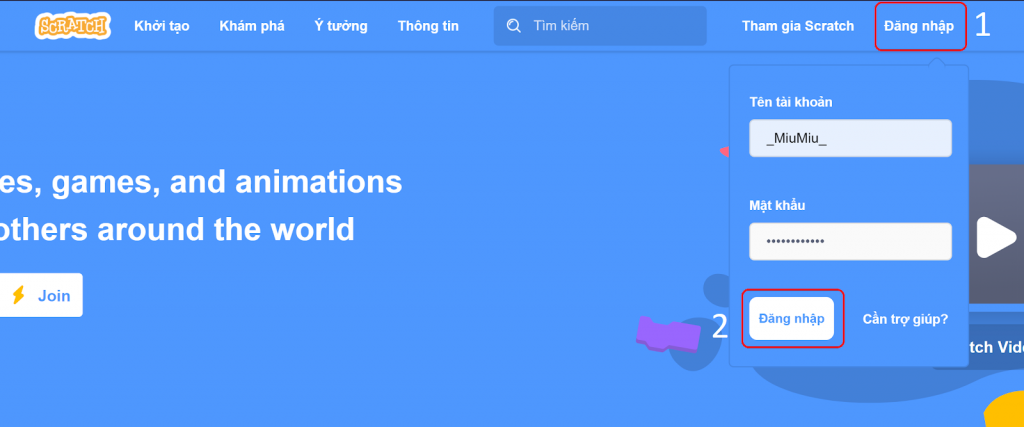The image size is (1024, 427).
Task: Open the Ý tưởng section
Action: coord(340,26)
